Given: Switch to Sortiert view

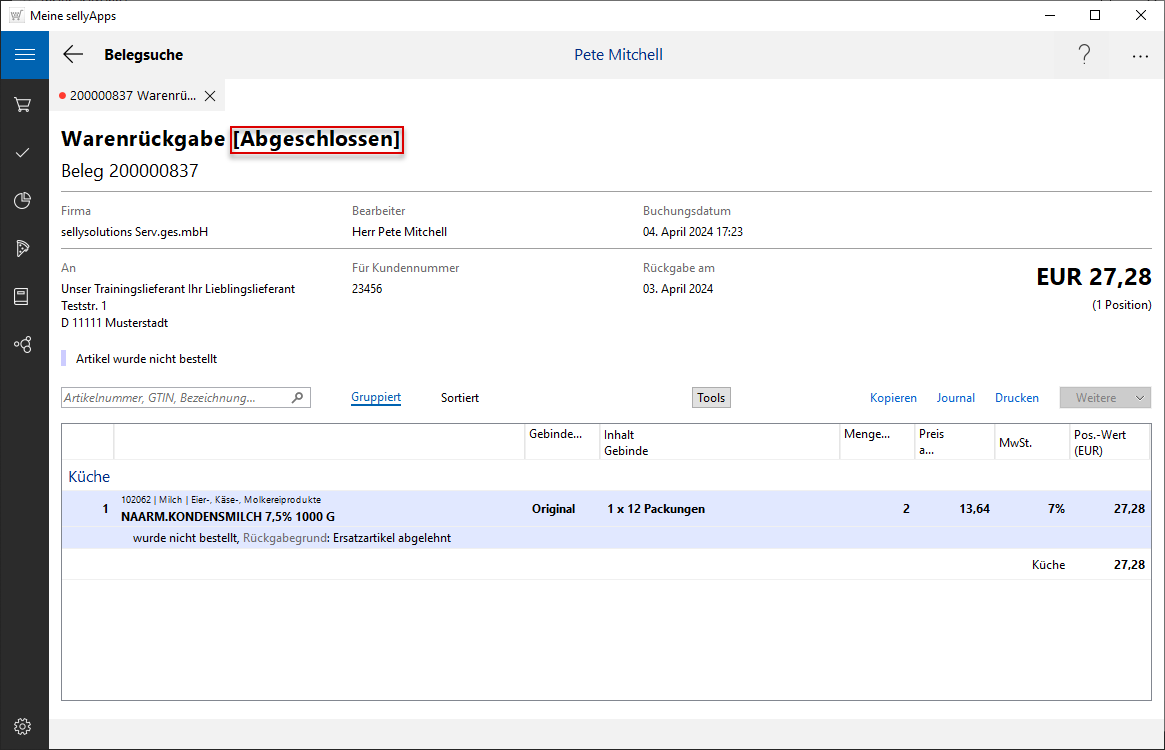Looking at the screenshot, I should click(x=460, y=398).
